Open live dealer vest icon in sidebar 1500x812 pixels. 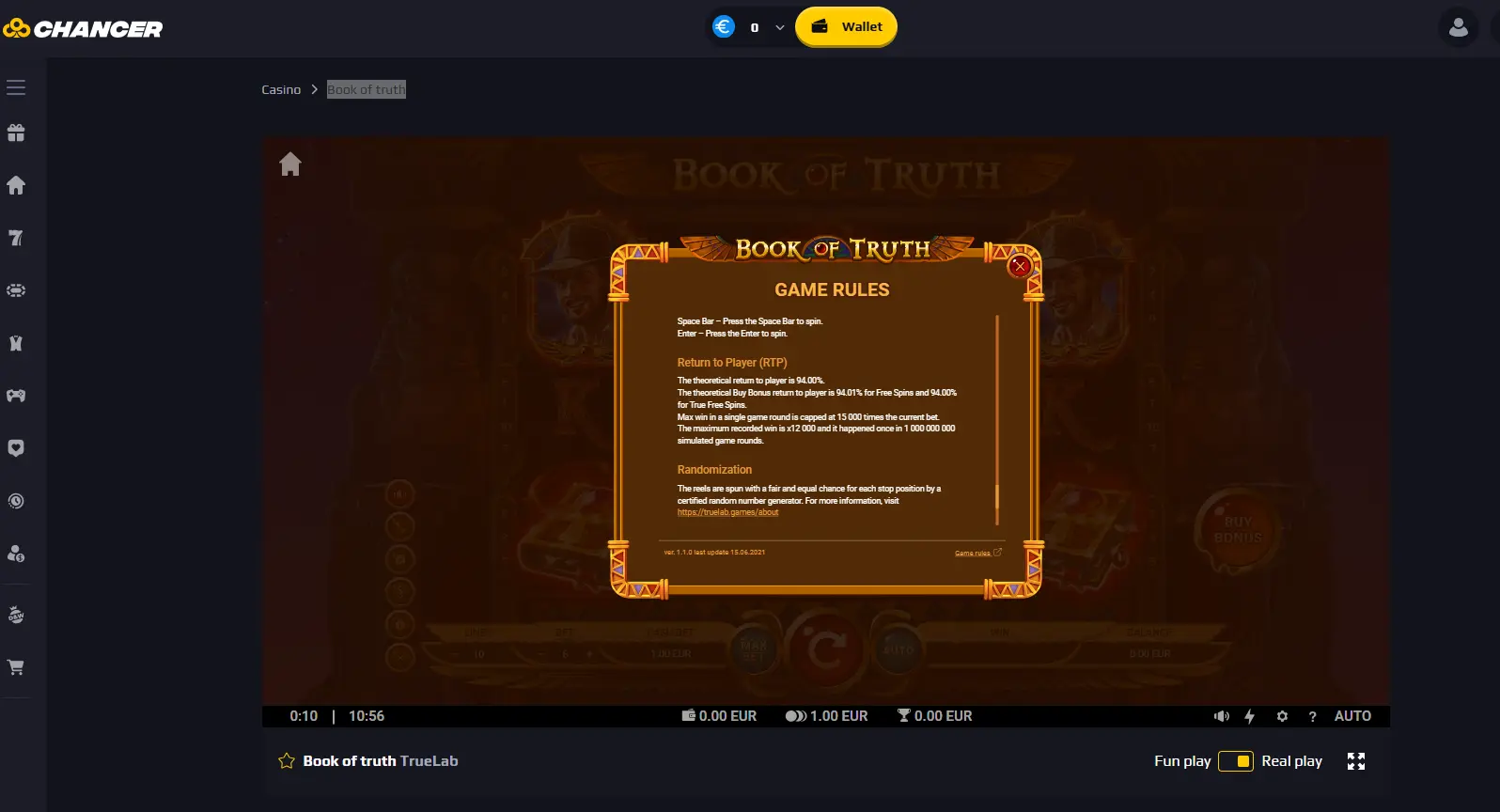pos(16,343)
